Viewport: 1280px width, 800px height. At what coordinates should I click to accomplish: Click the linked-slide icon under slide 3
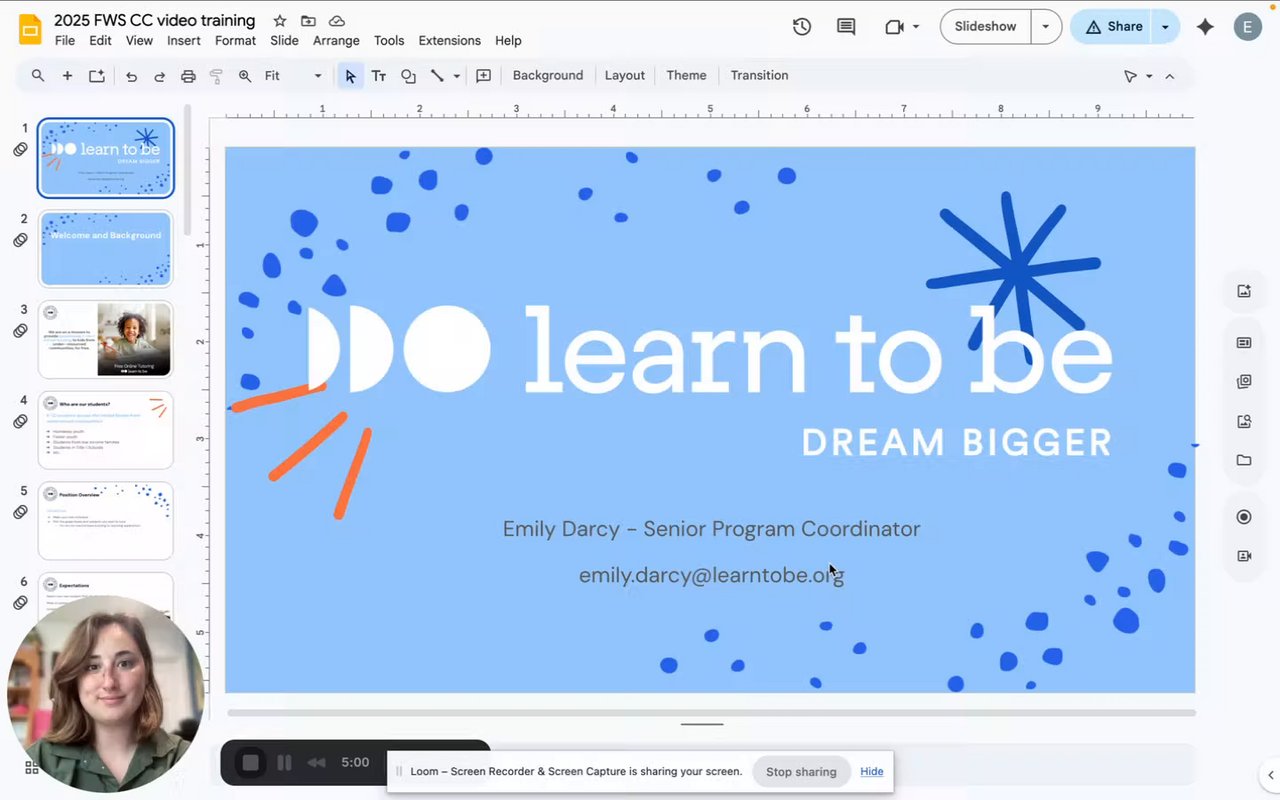click(20, 331)
